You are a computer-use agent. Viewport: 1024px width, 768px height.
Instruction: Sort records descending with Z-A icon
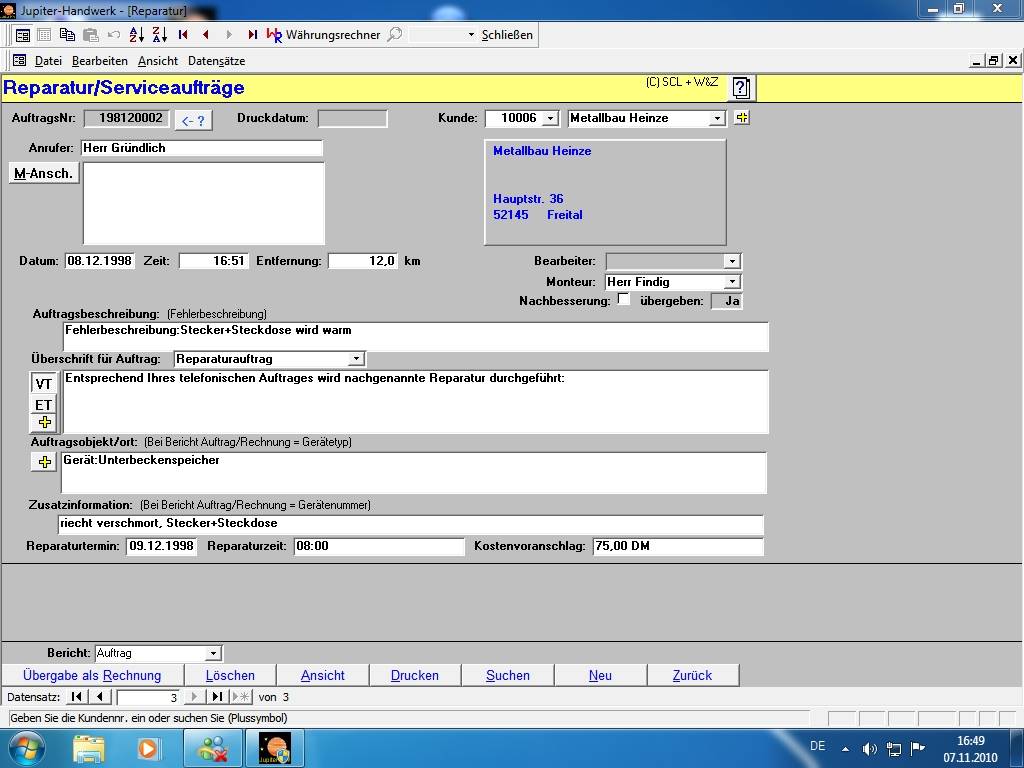[x=160, y=34]
